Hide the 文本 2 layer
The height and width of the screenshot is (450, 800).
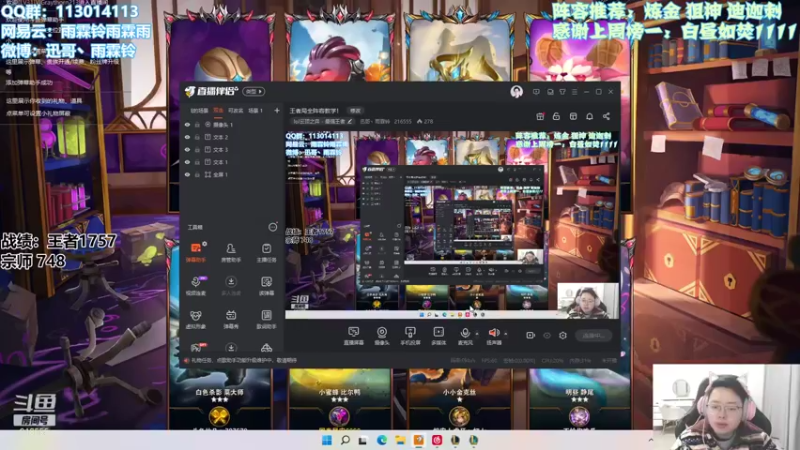[187, 137]
